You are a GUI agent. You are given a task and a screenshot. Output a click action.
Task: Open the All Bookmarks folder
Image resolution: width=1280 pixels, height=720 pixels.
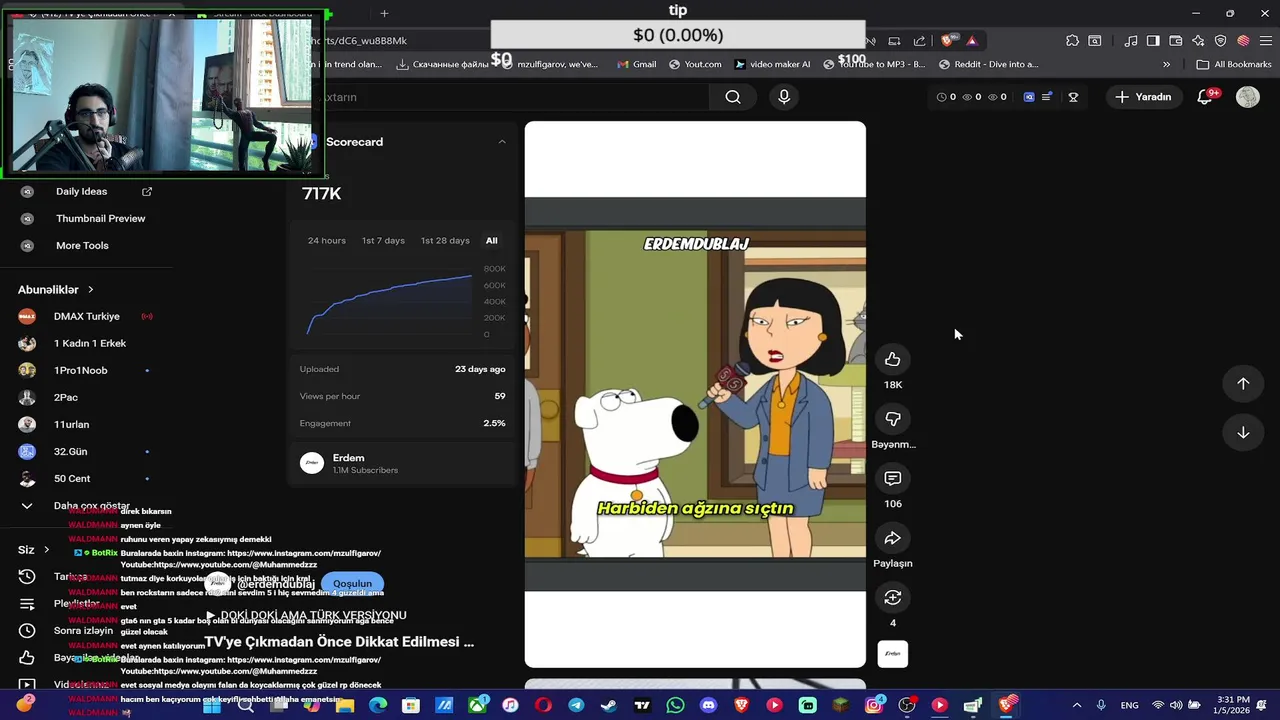pos(1234,64)
